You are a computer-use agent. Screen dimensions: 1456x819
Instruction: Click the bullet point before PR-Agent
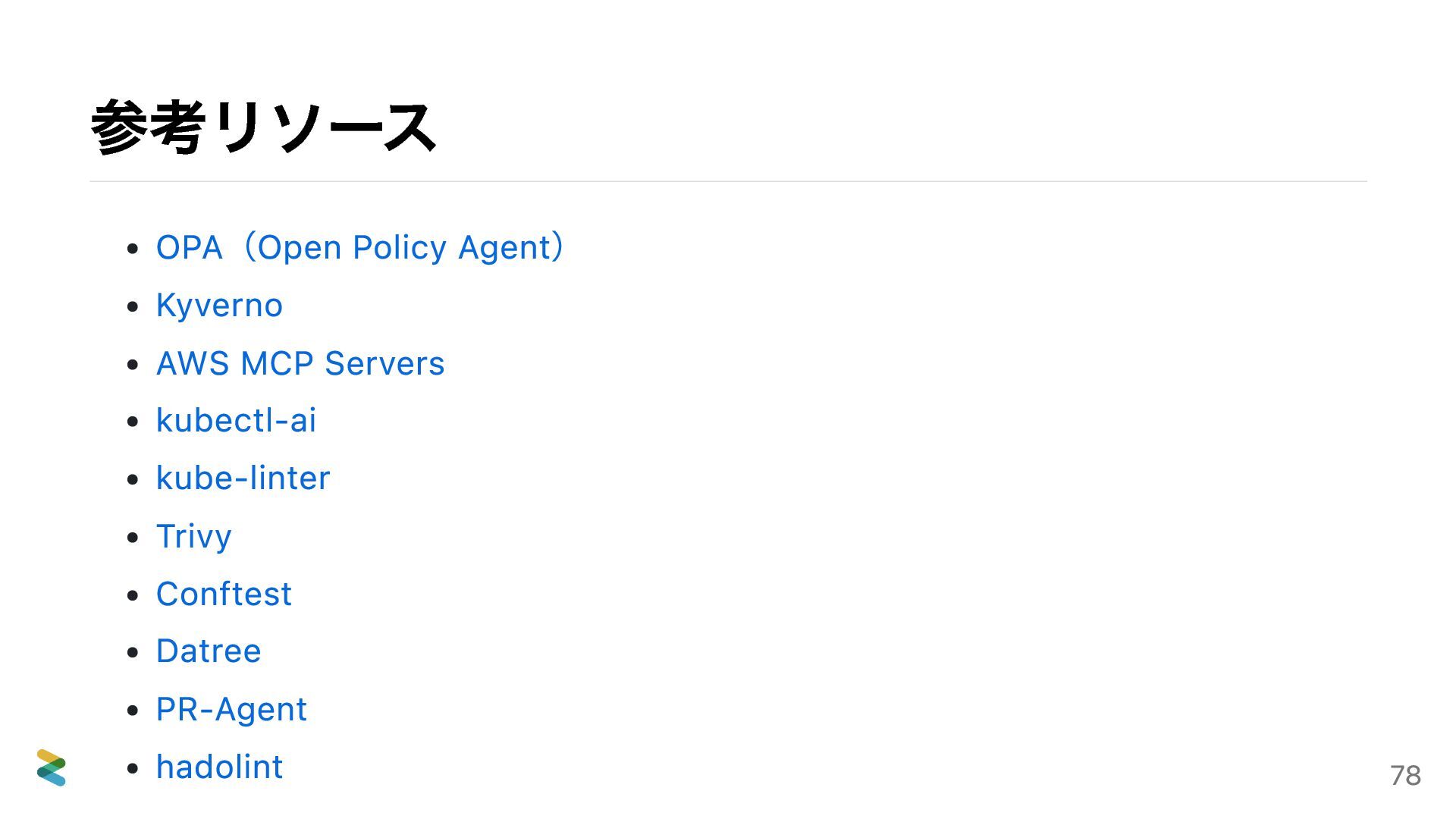click(133, 710)
